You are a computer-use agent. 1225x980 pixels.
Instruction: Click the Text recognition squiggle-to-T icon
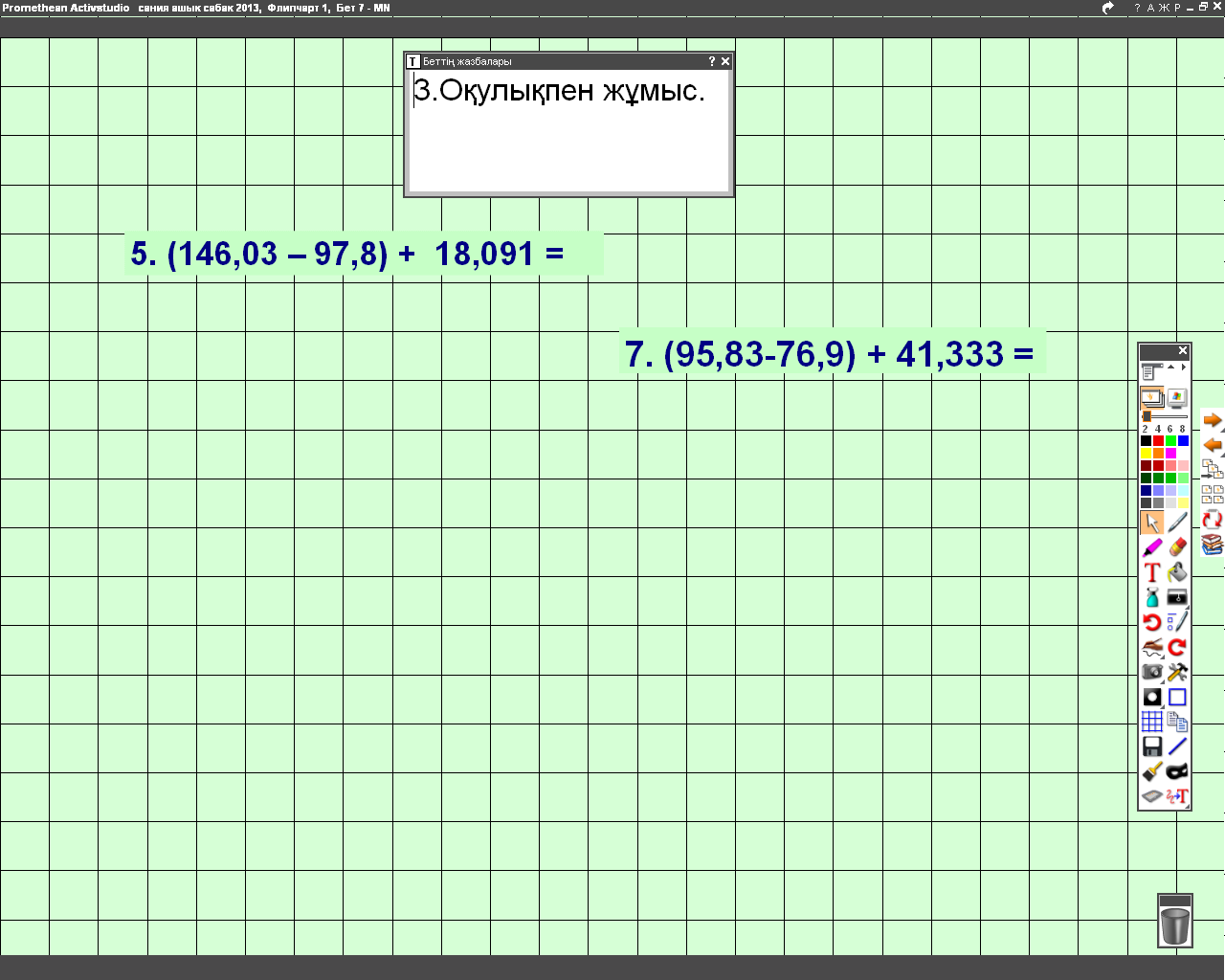pos(1177,796)
